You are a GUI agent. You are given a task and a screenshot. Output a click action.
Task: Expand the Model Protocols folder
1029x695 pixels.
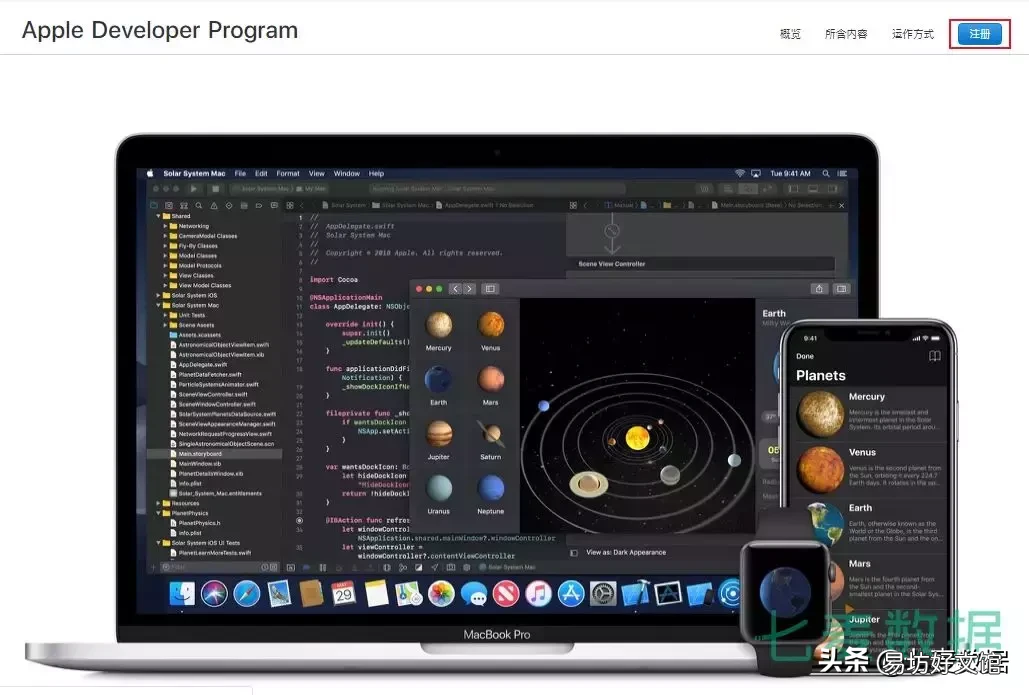click(165, 265)
